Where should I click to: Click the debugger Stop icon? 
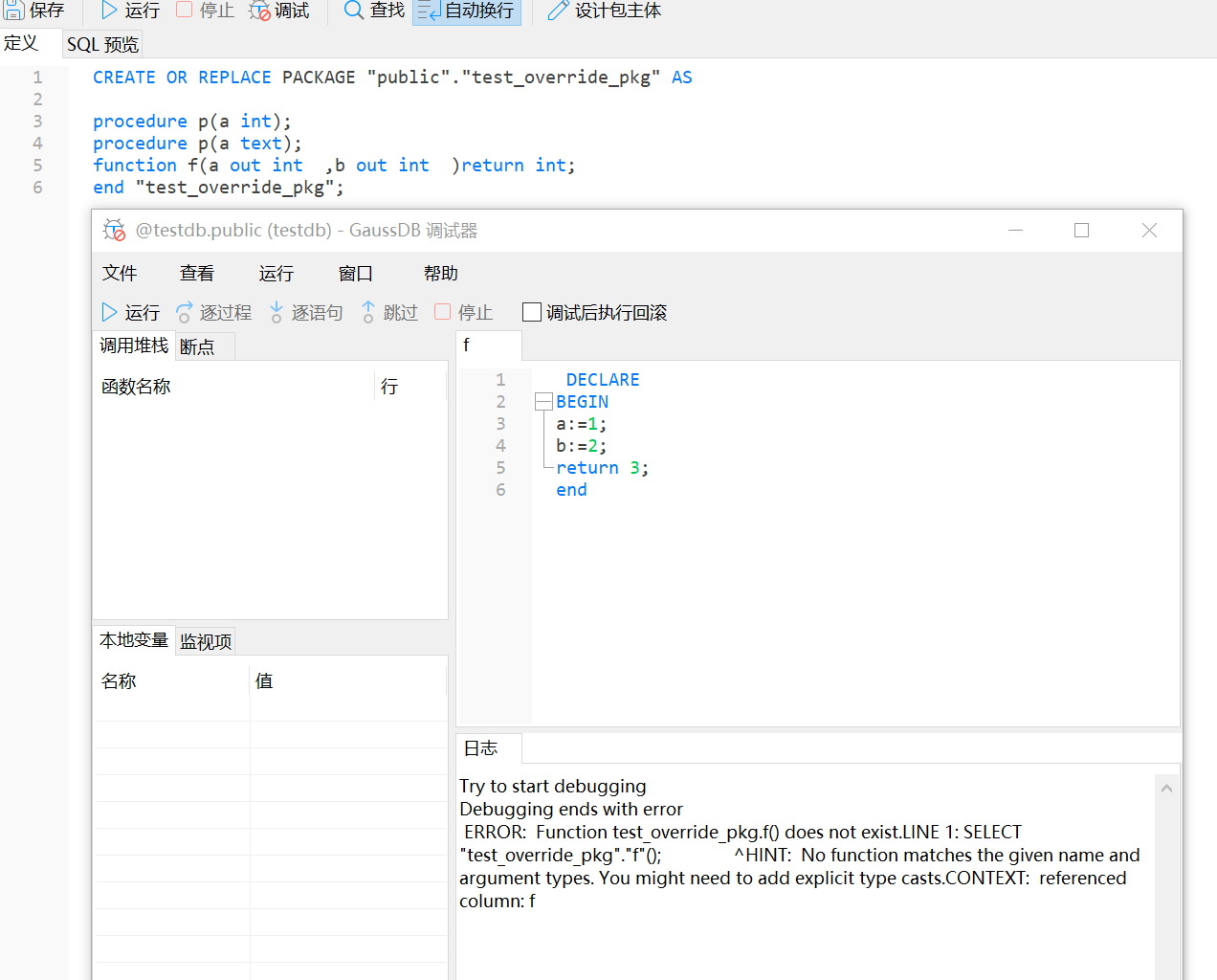443,312
